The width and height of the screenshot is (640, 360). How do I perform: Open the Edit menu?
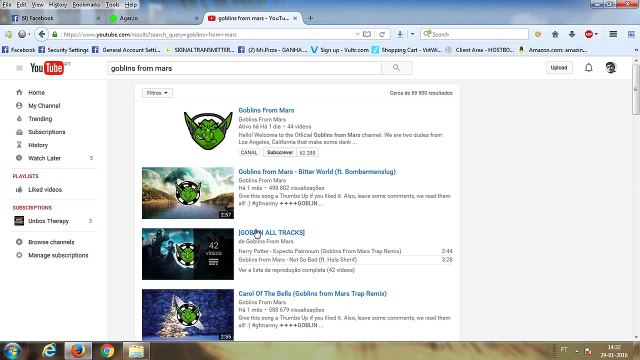coord(21,4)
